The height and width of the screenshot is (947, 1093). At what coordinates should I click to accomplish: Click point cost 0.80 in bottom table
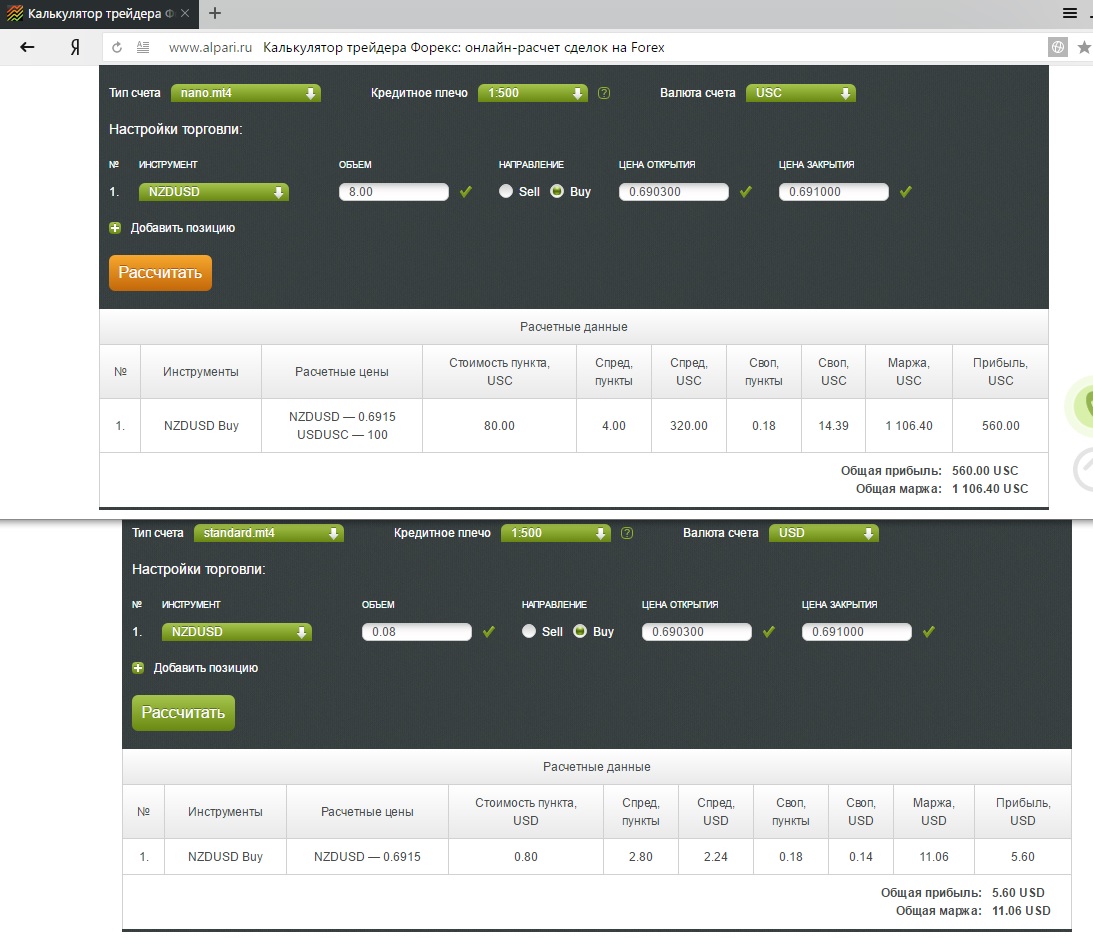pos(526,856)
